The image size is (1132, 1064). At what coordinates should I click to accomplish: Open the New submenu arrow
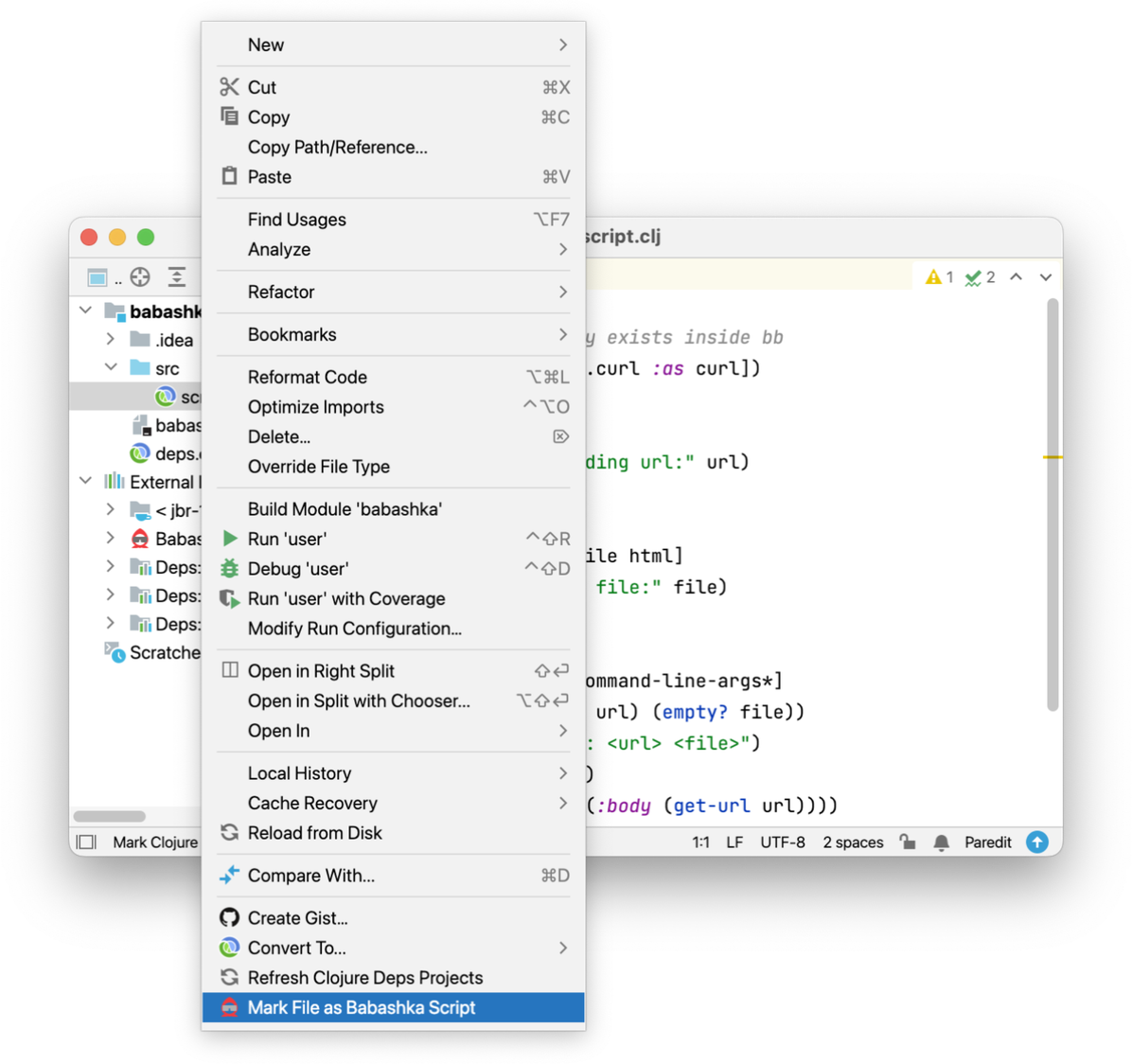(x=563, y=44)
